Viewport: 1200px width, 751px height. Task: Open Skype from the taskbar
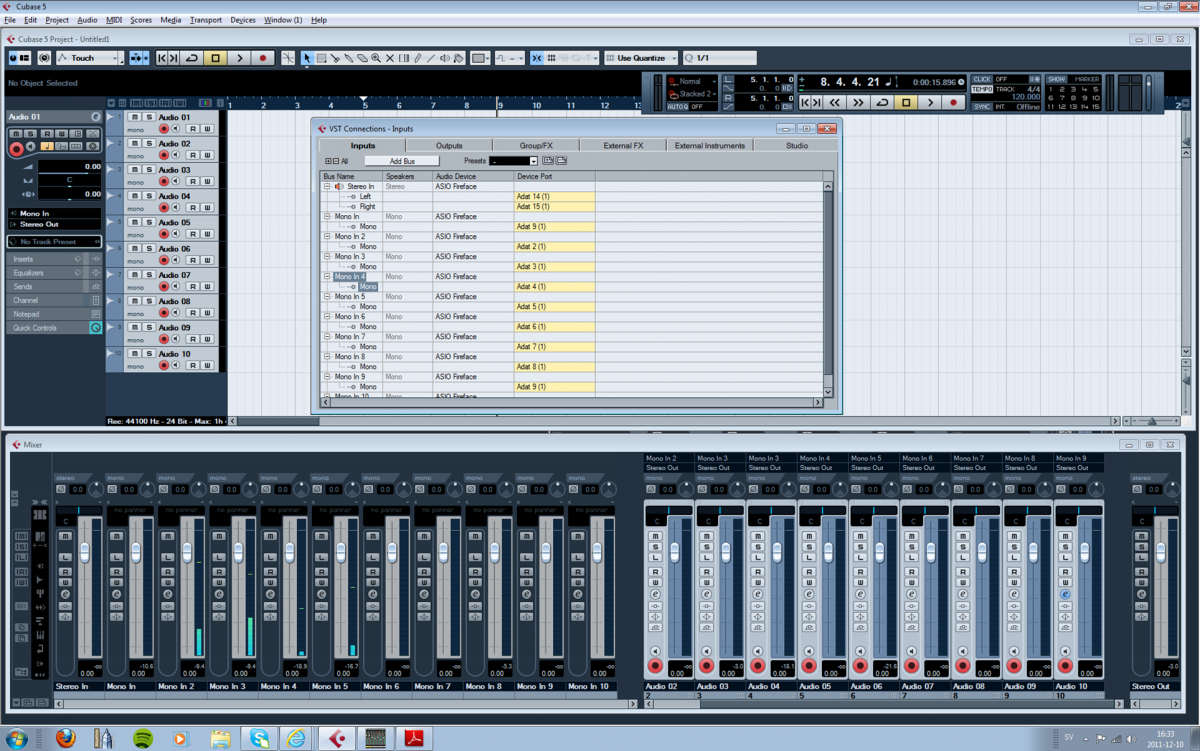click(260, 739)
